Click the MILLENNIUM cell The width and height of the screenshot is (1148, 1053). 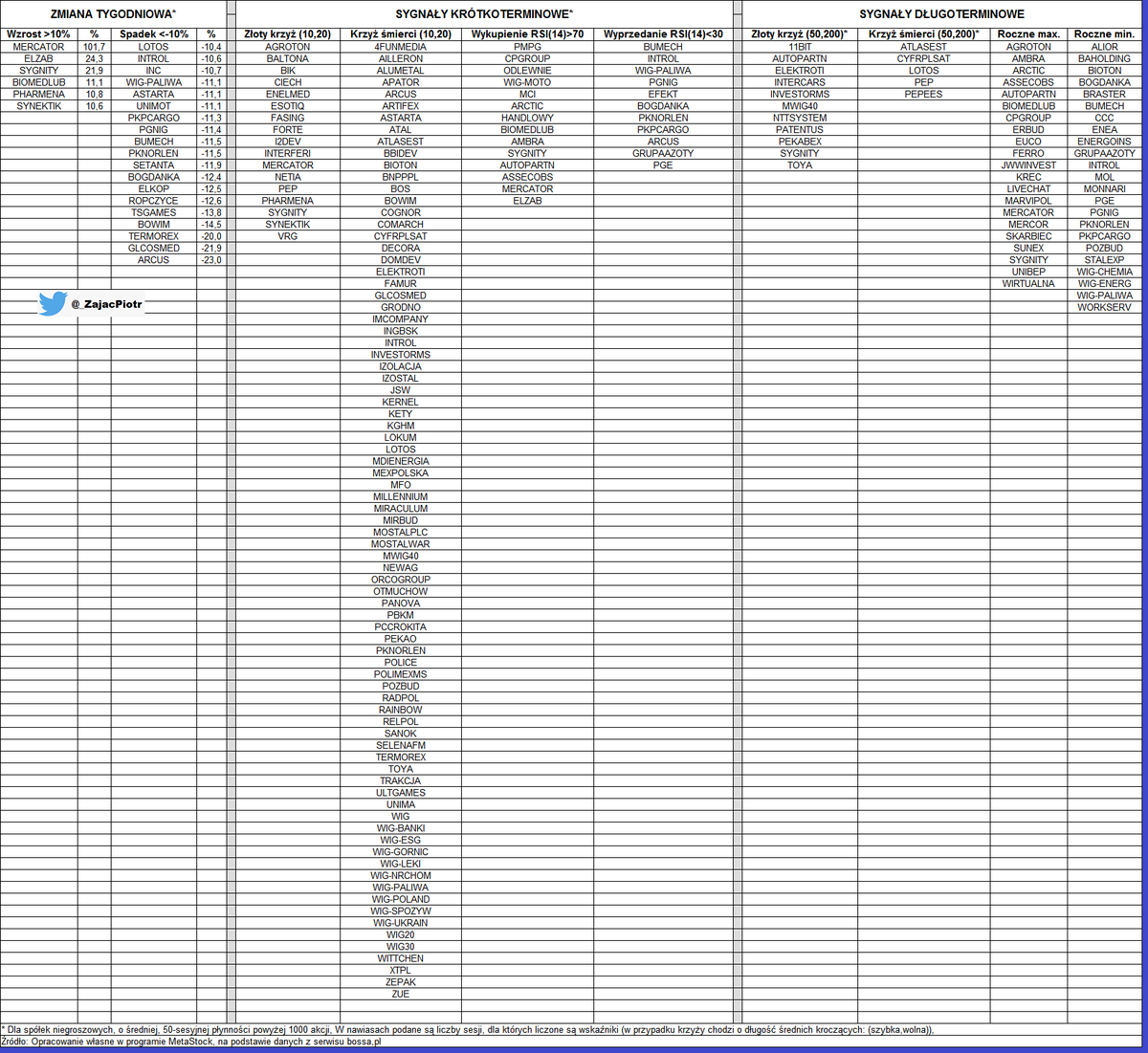pyautogui.click(x=401, y=497)
